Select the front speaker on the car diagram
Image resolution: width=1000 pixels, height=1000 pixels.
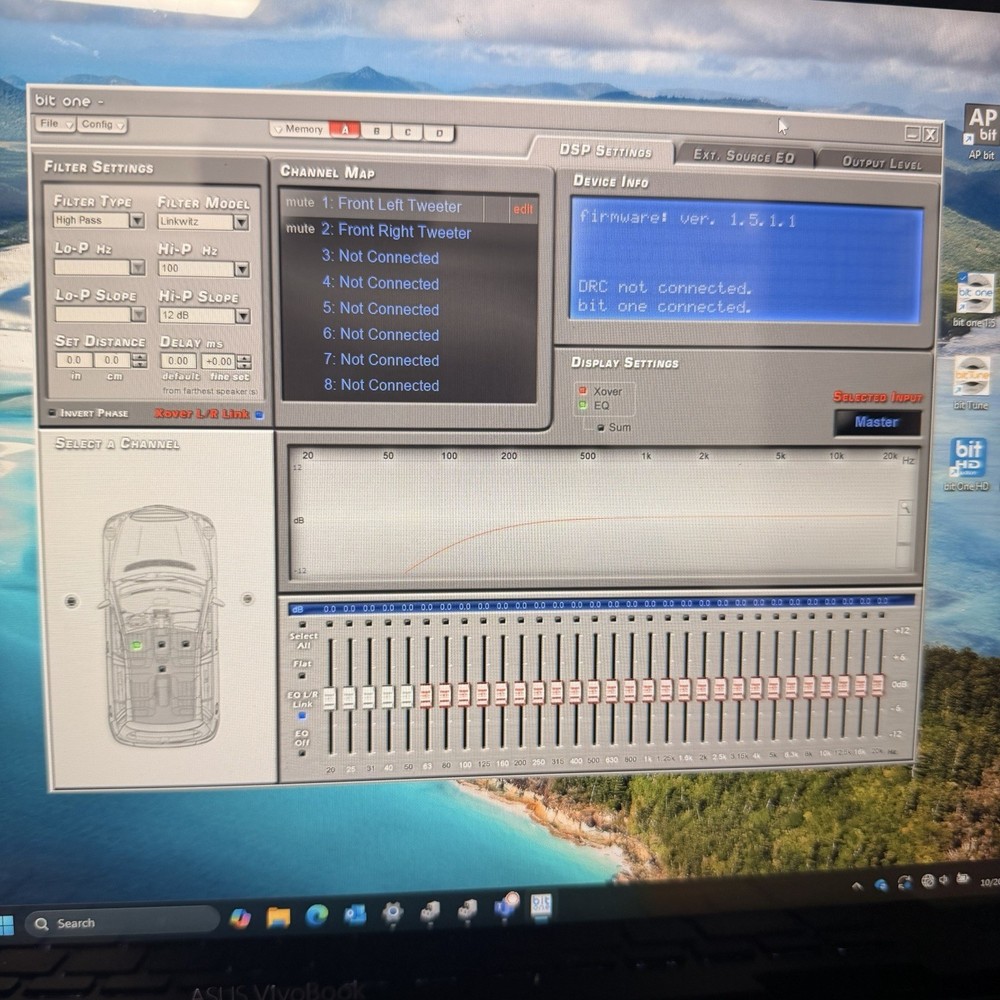point(138,645)
